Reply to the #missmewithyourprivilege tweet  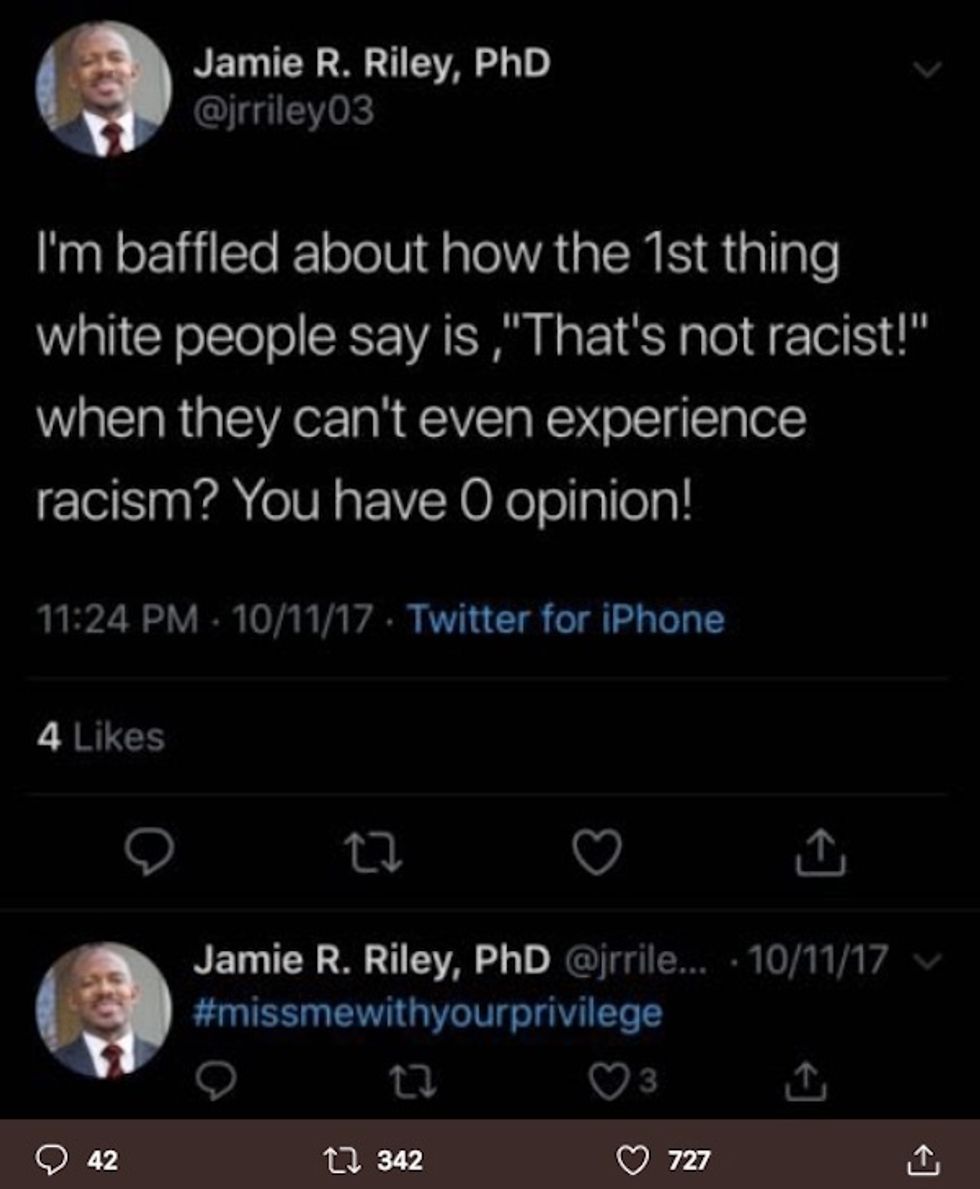(214, 1079)
